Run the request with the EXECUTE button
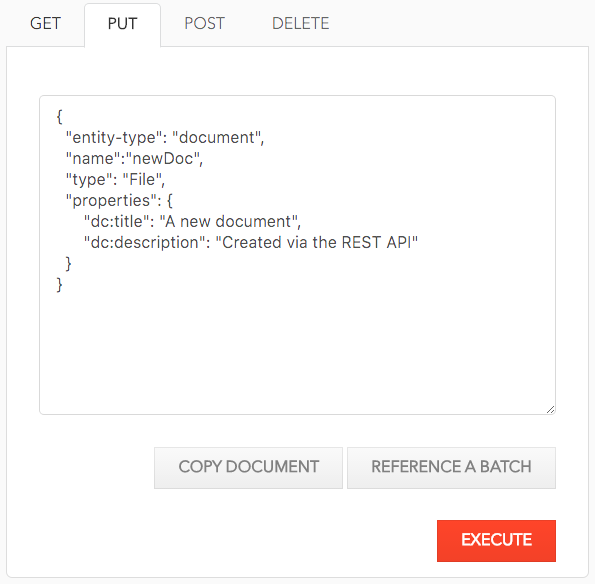 coord(496,541)
